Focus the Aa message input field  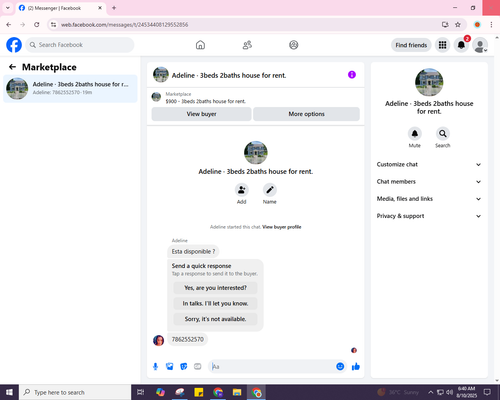(272, 367)
